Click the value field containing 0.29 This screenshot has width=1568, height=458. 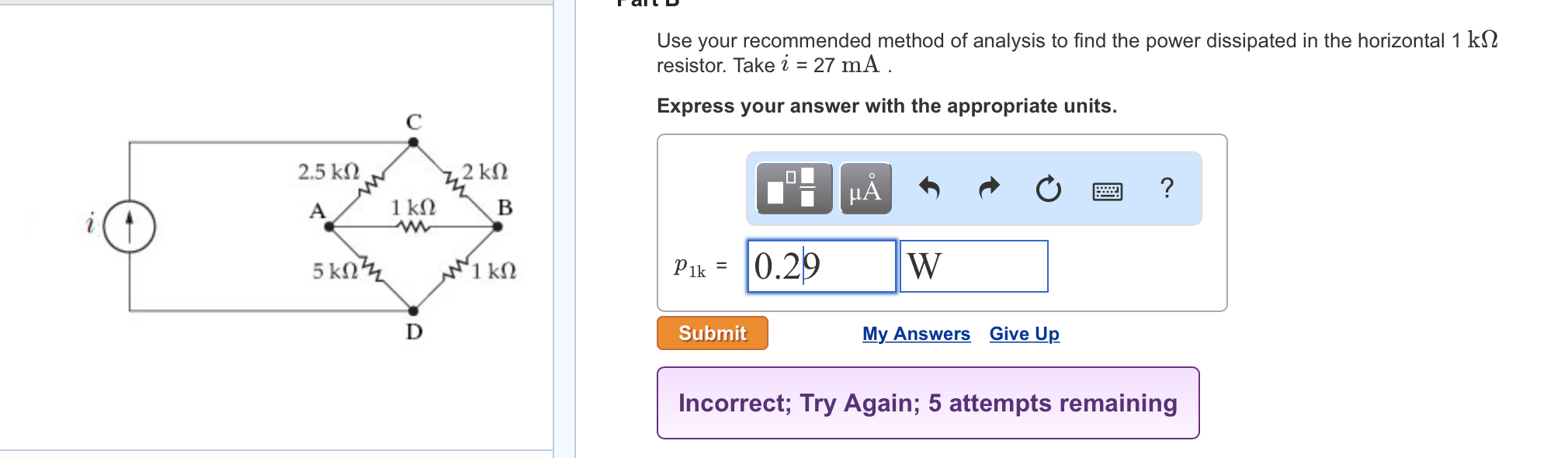tap(821, 266)
